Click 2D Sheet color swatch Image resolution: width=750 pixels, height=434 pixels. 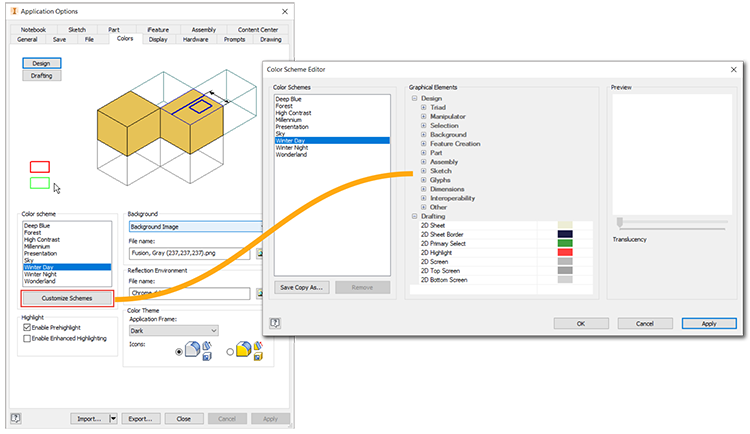click(565, 225)
